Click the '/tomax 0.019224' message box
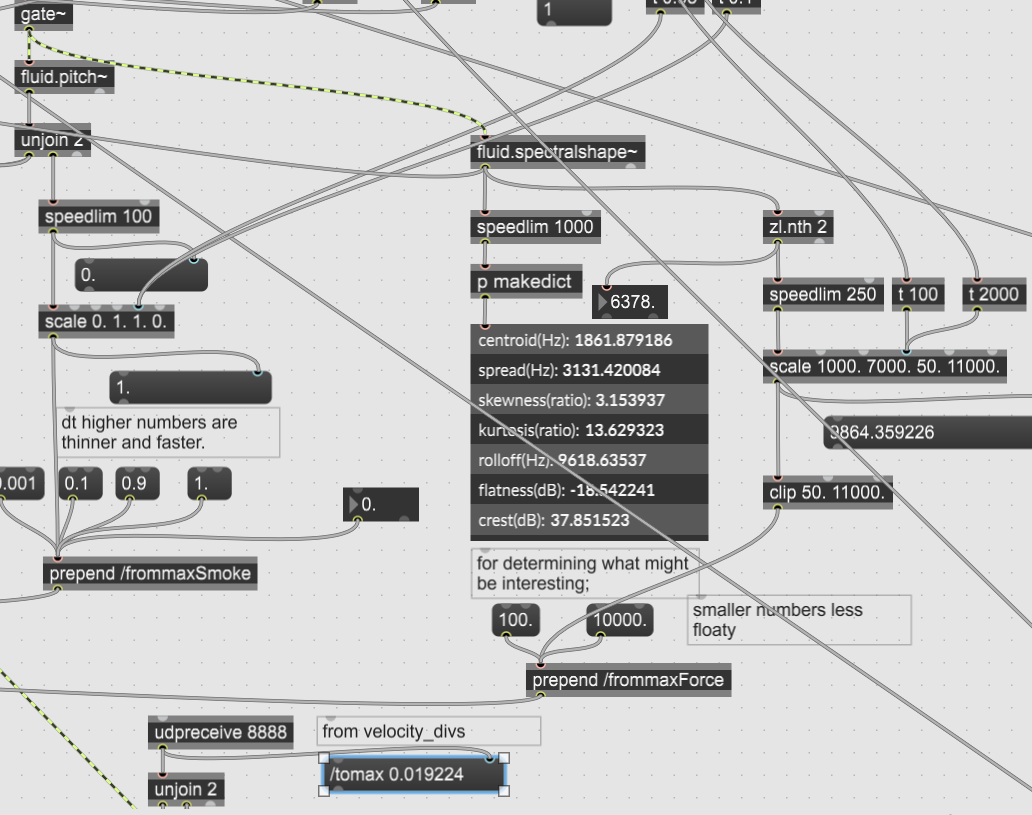Screen dimensions: 1032x815 click(x=412, y=774)
